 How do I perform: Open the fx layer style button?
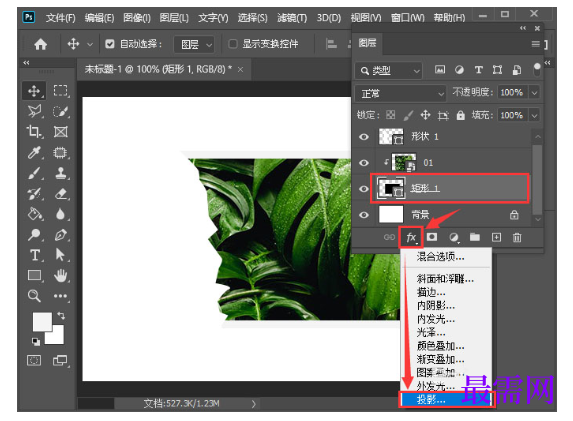click(411, 238)
